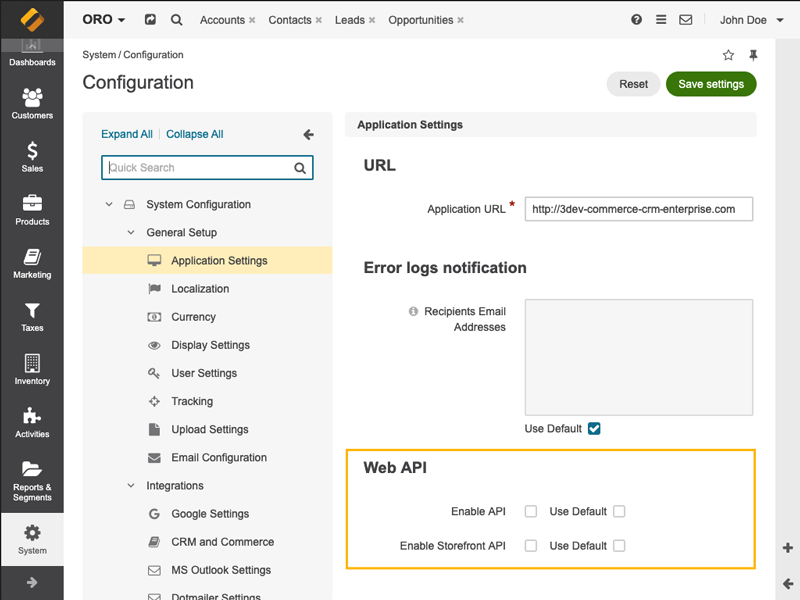
Task: Click the Marketing megaphone icon
Action: coord(32,263)
